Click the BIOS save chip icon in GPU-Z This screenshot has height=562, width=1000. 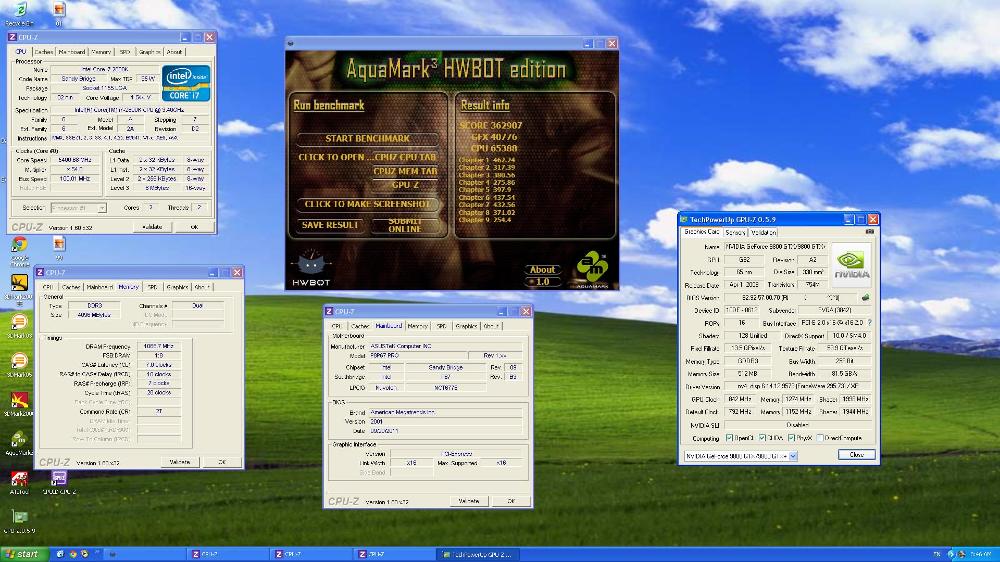(865, 297)
